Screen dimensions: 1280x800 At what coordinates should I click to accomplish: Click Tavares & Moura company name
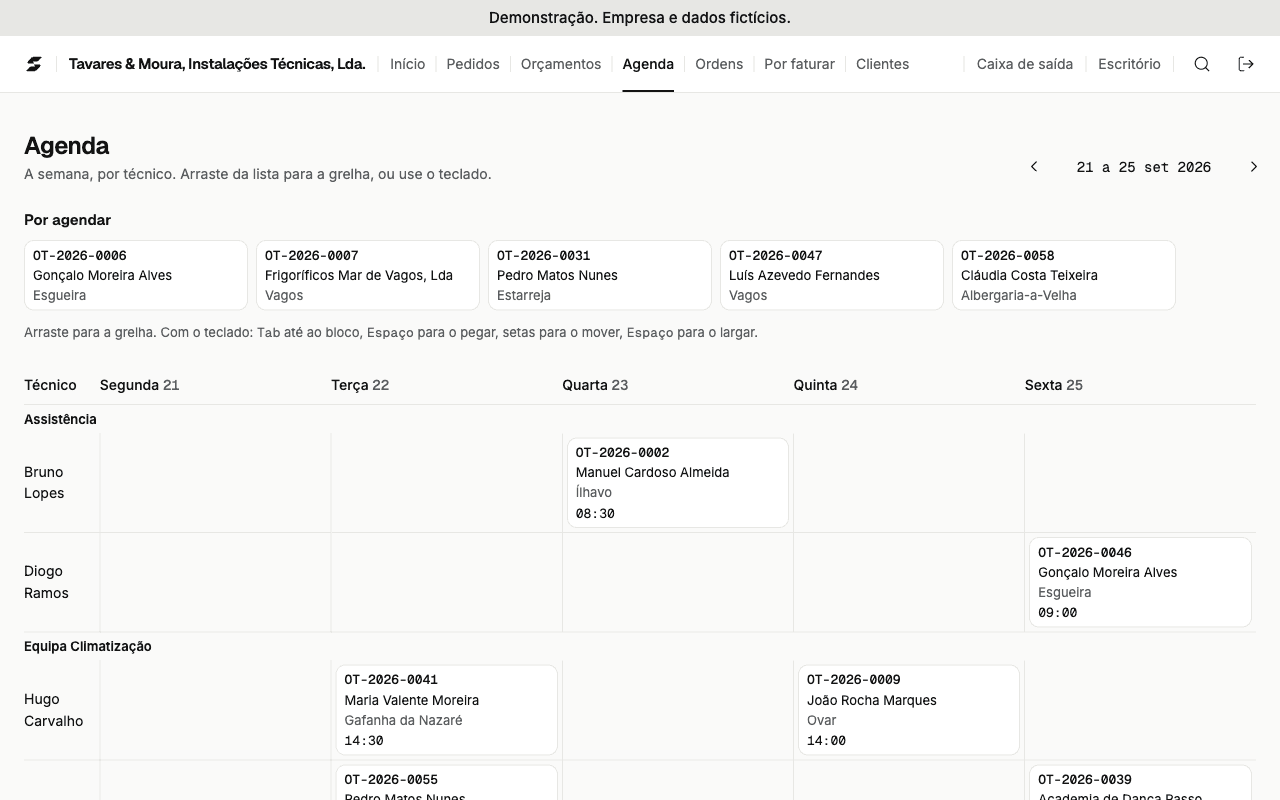pos(217,64)
